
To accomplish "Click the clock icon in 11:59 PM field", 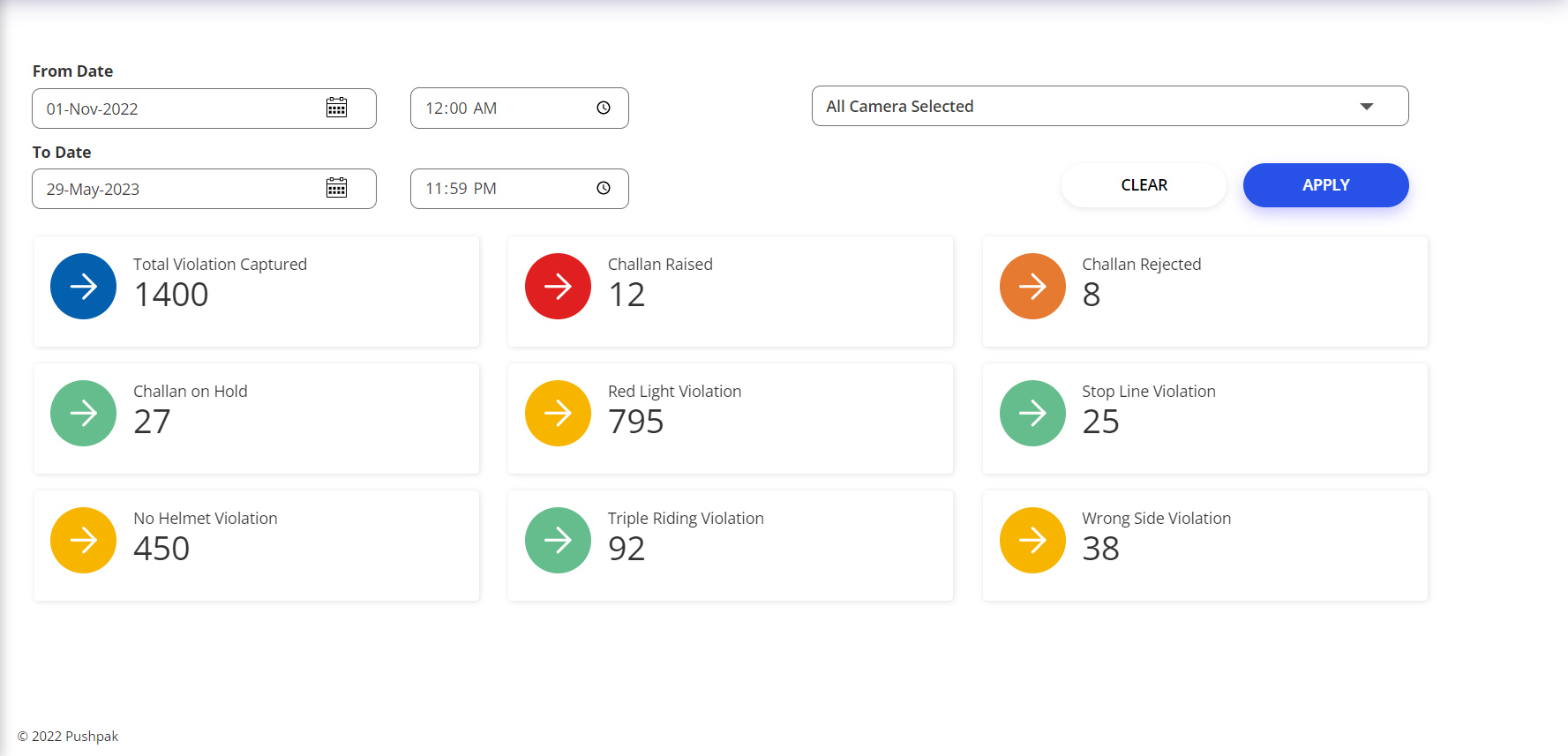I will pyautogui.click(x=604, y=188).
